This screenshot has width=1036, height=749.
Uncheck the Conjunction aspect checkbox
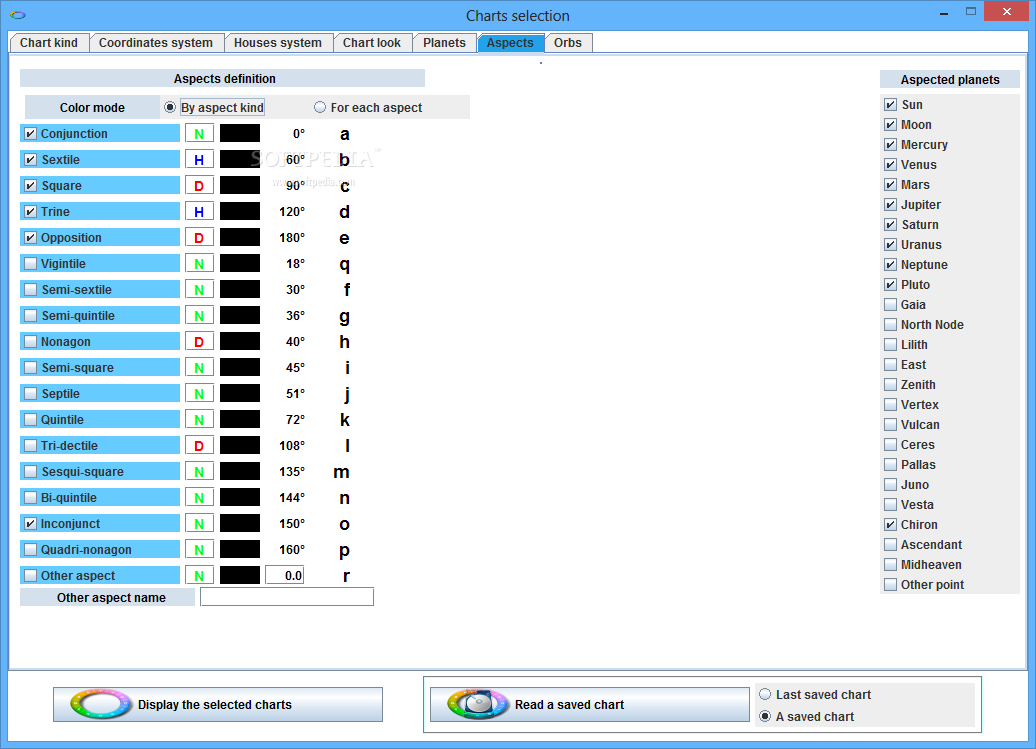click(30, 133)
